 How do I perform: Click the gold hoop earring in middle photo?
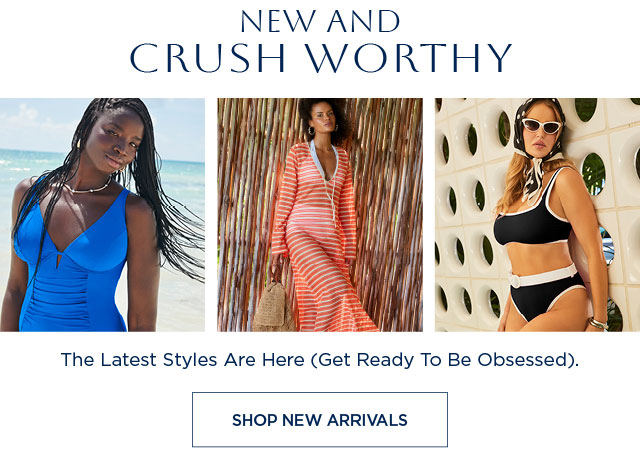tap(311, 131)
